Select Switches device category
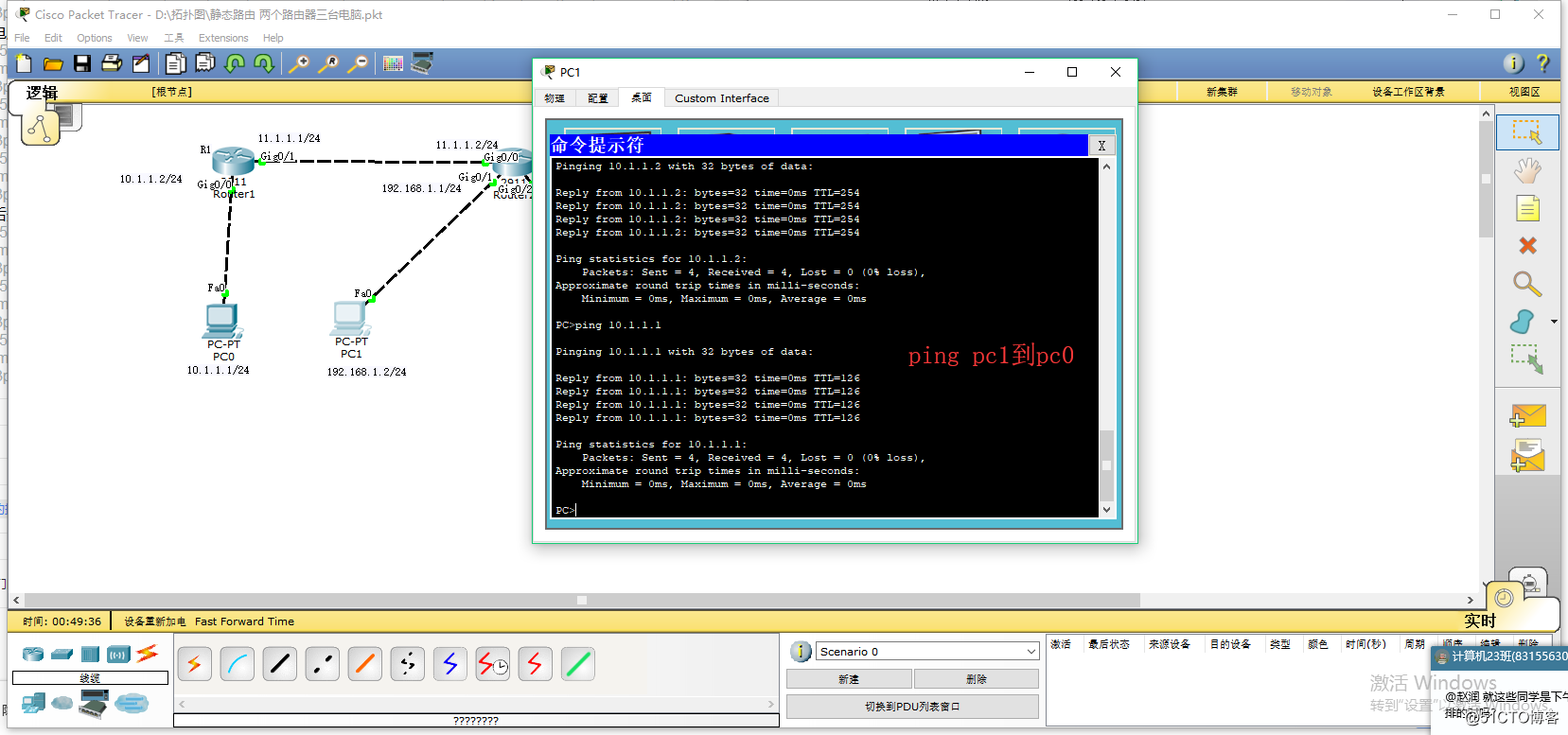Viewport: 1568px width, 735px height. click(x=62, y=654)
